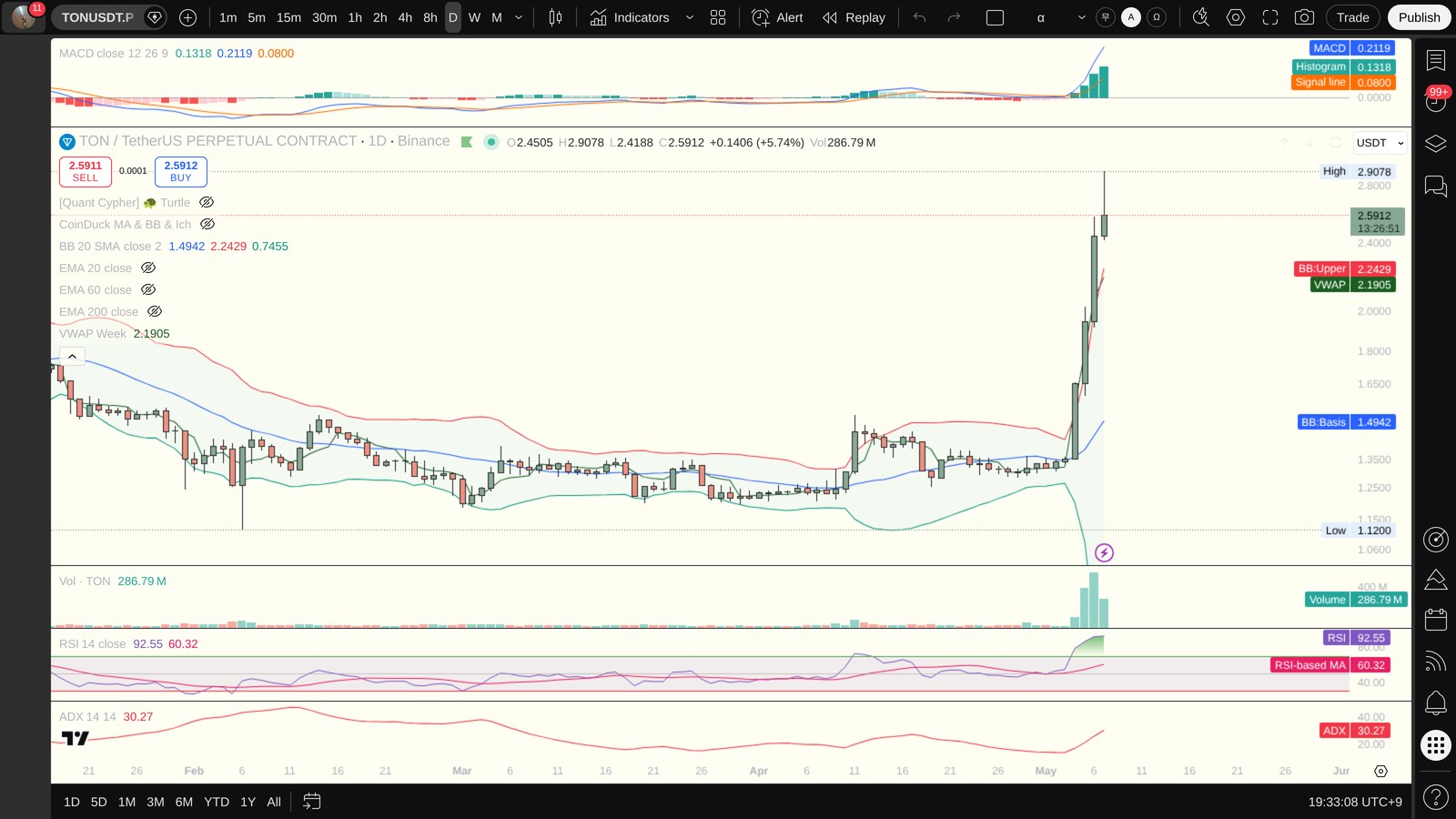The width and height of the screenshot is (1456, 819).
Task: Show the EMA 20 close indicator
Action: tap(148, 268)
